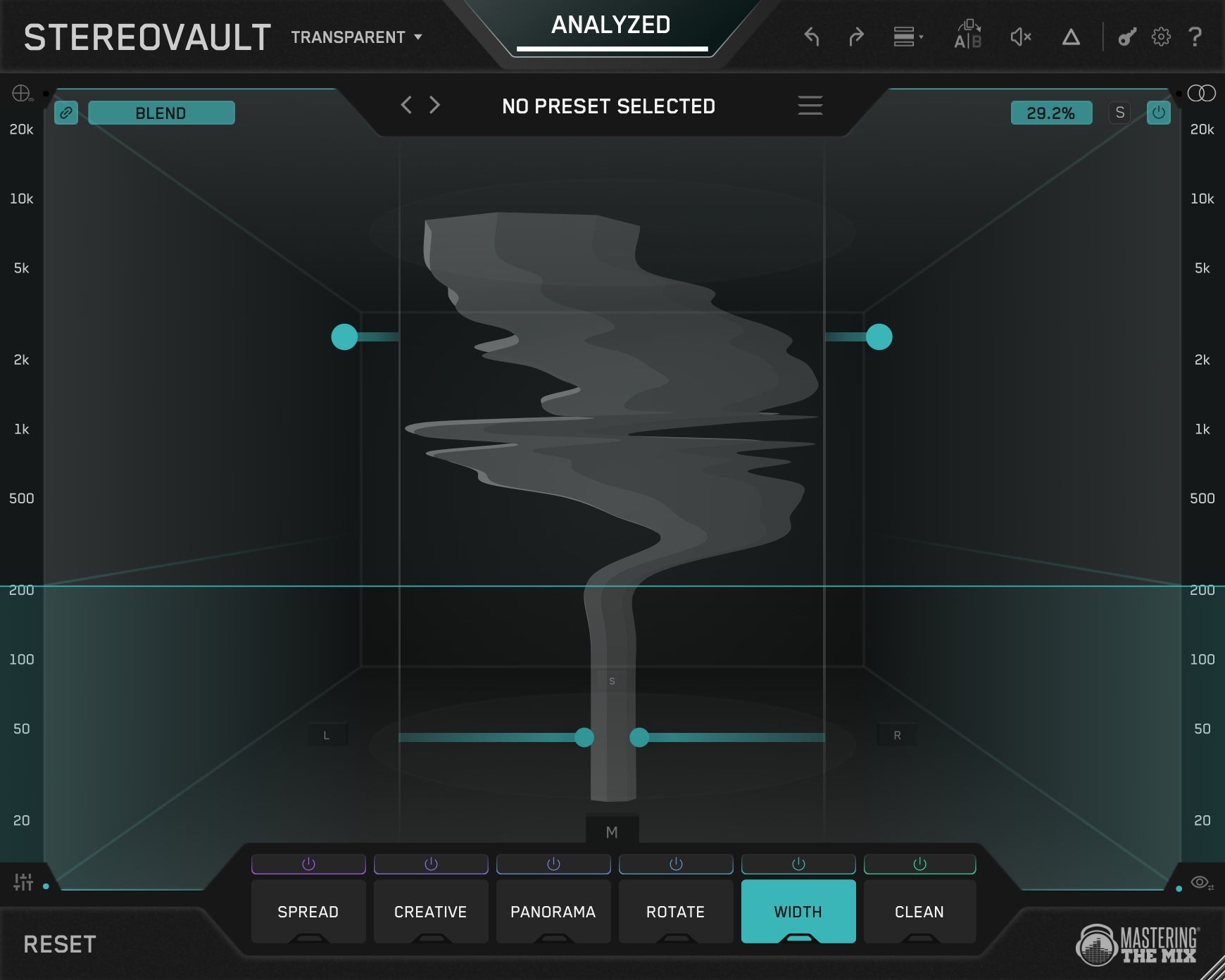The width and height of the screenshot is (1225, 980).
Task: Toggle the WIDTH module power button
Action: [x=798, y=864]
